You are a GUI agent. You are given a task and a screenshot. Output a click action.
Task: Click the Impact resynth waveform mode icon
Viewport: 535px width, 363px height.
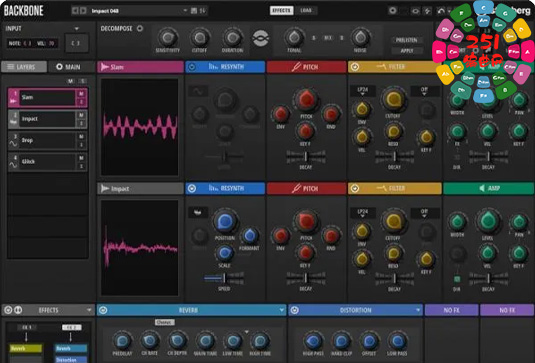(198, 213)
